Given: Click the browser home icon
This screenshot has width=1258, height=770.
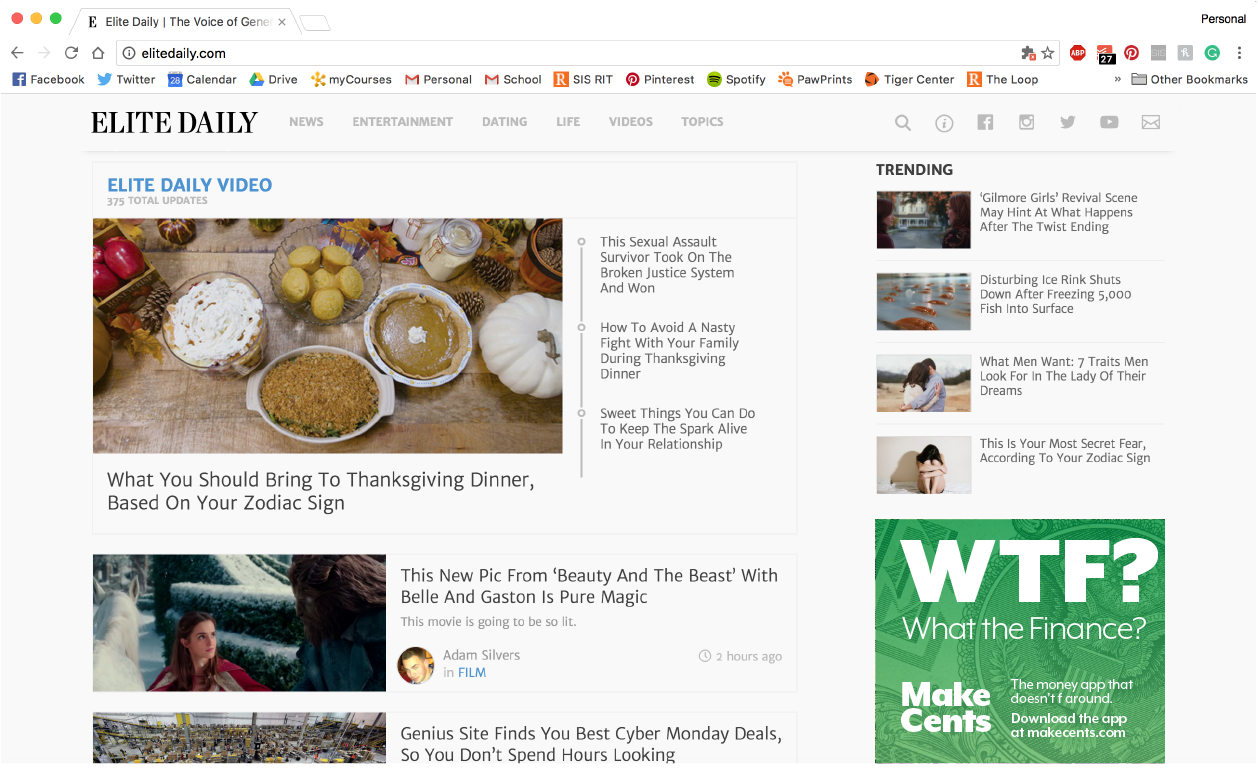Looking at the screenshot, I should (98, 53).
